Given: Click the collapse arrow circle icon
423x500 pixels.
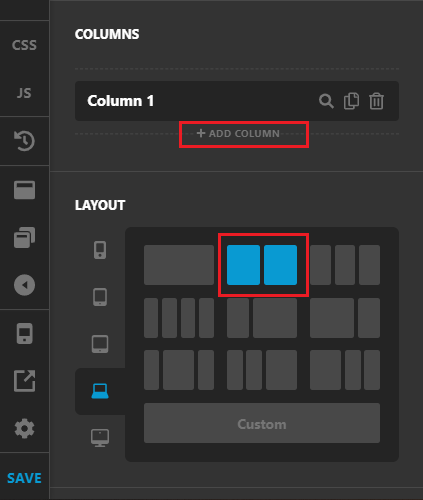Looking at the screenshot, I should tap(24, 285).
